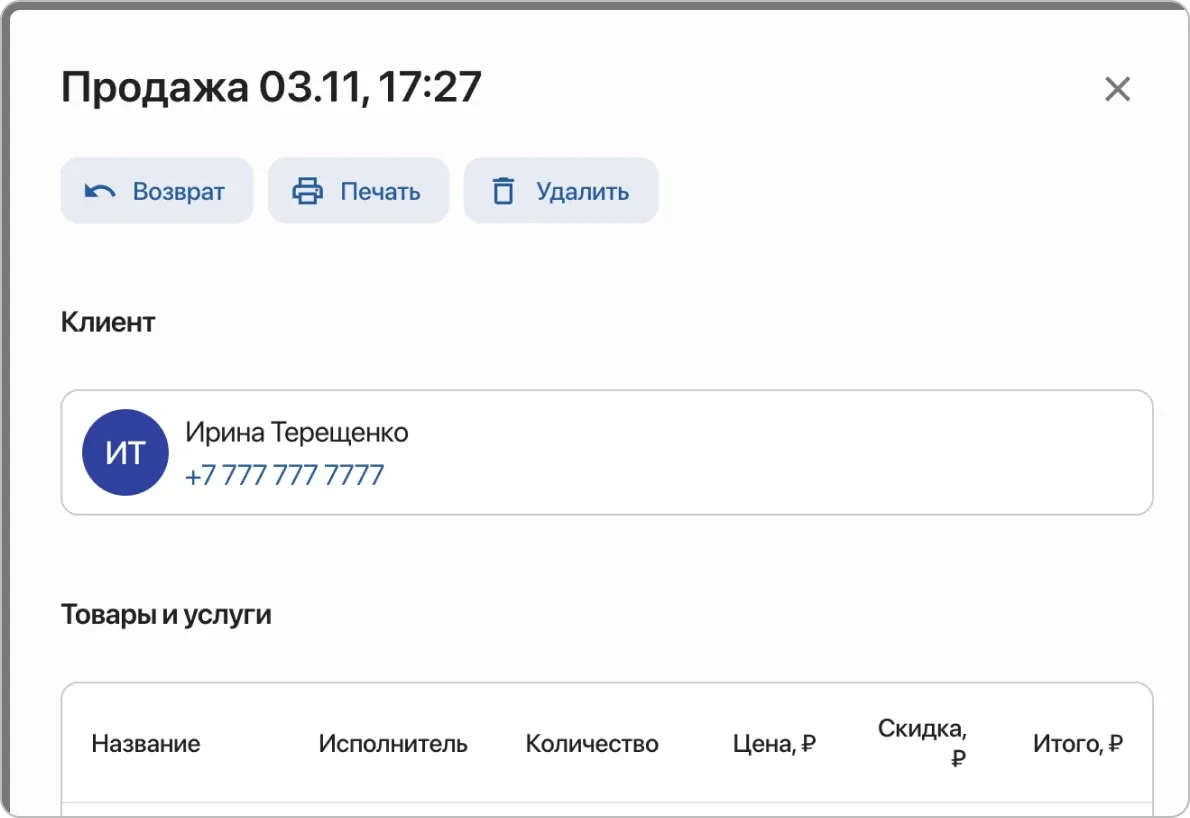
Task: Click the Название column header
Action: click(x=146, y=743)
